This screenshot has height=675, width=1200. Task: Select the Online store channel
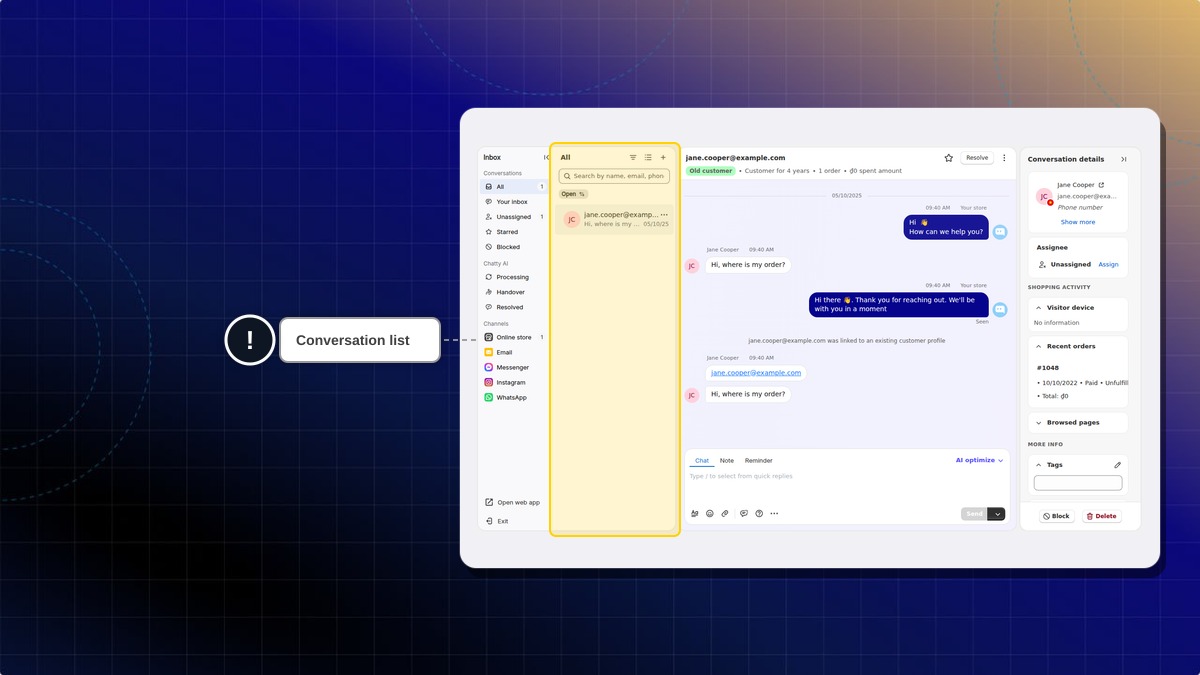tap(514, 337)
